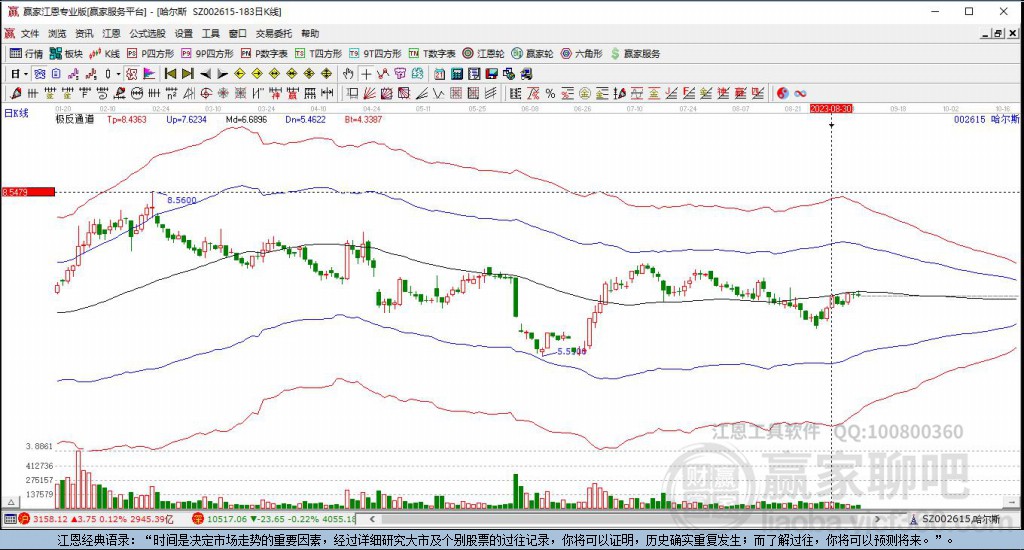
Task: Click the yin-yang icon
Action: pos(782,93)
